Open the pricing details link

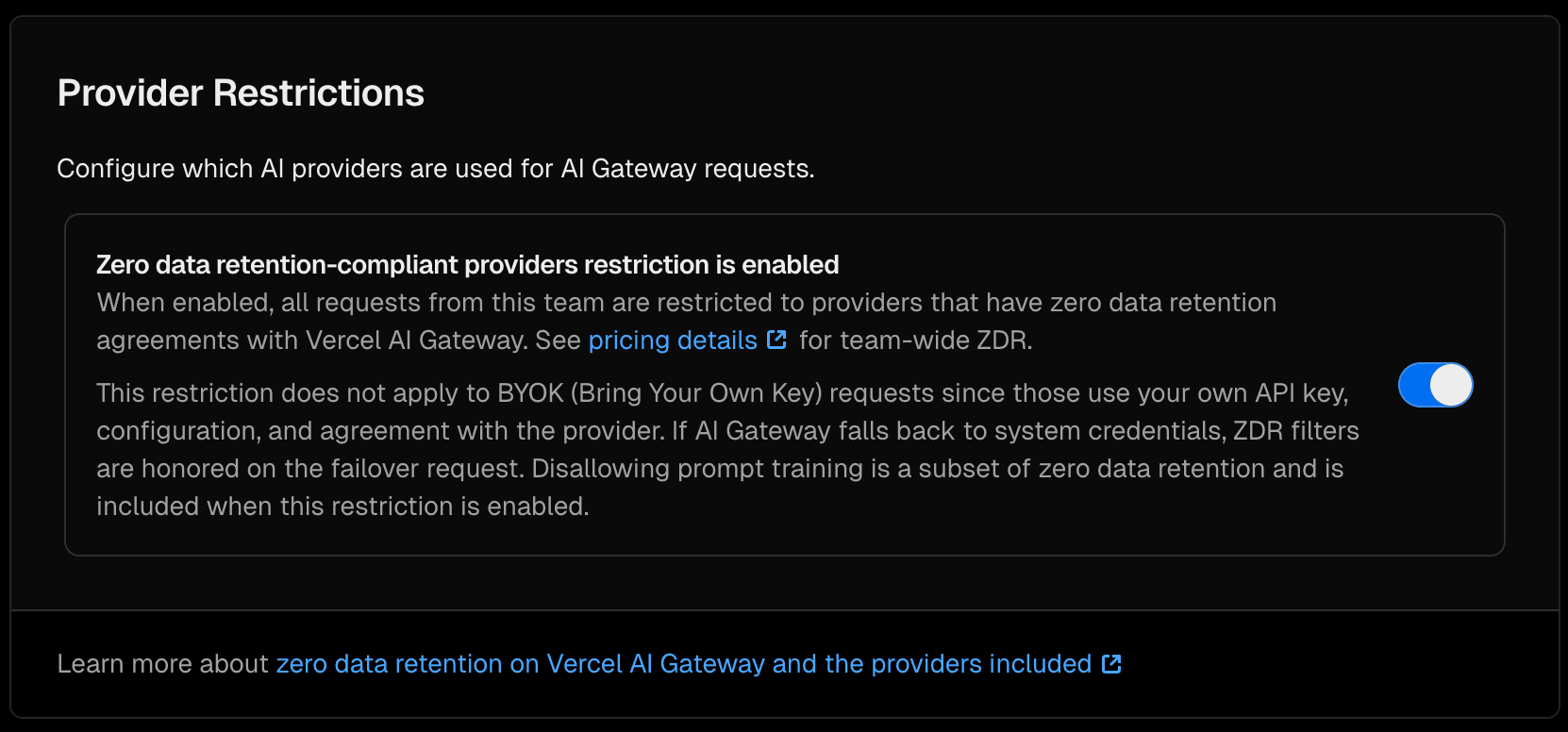click(673, 341)
